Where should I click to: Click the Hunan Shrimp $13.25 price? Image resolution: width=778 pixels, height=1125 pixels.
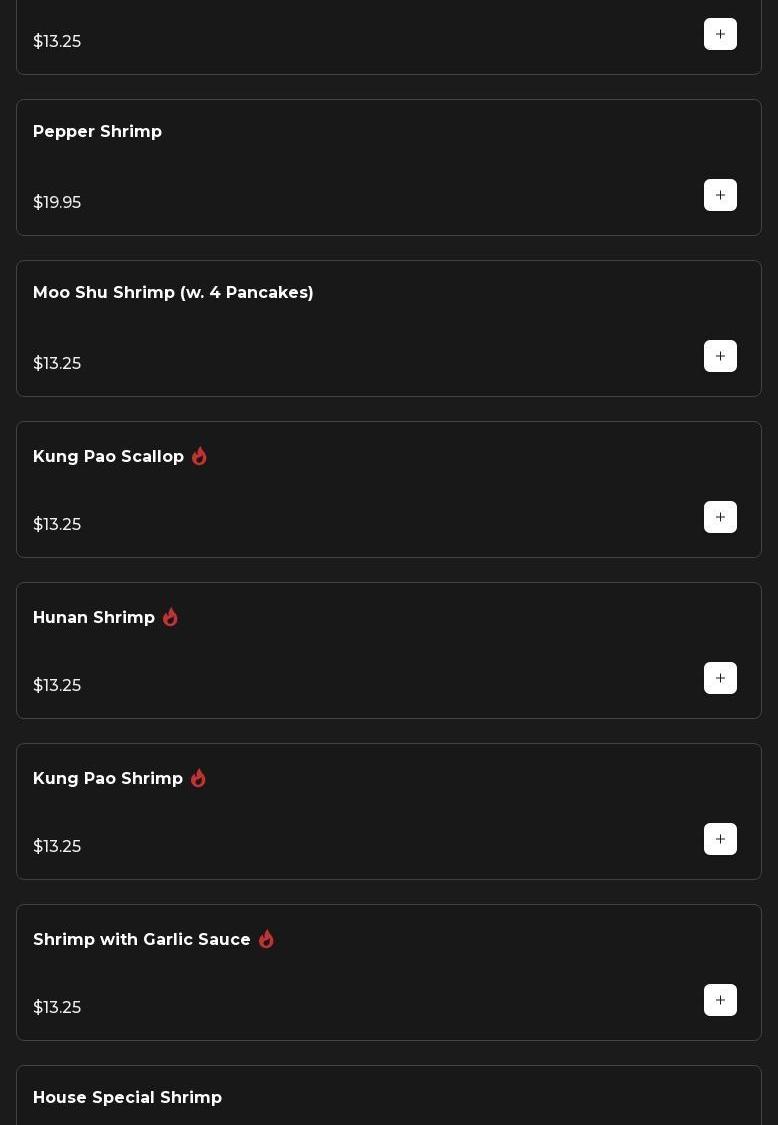coord(57,686)
